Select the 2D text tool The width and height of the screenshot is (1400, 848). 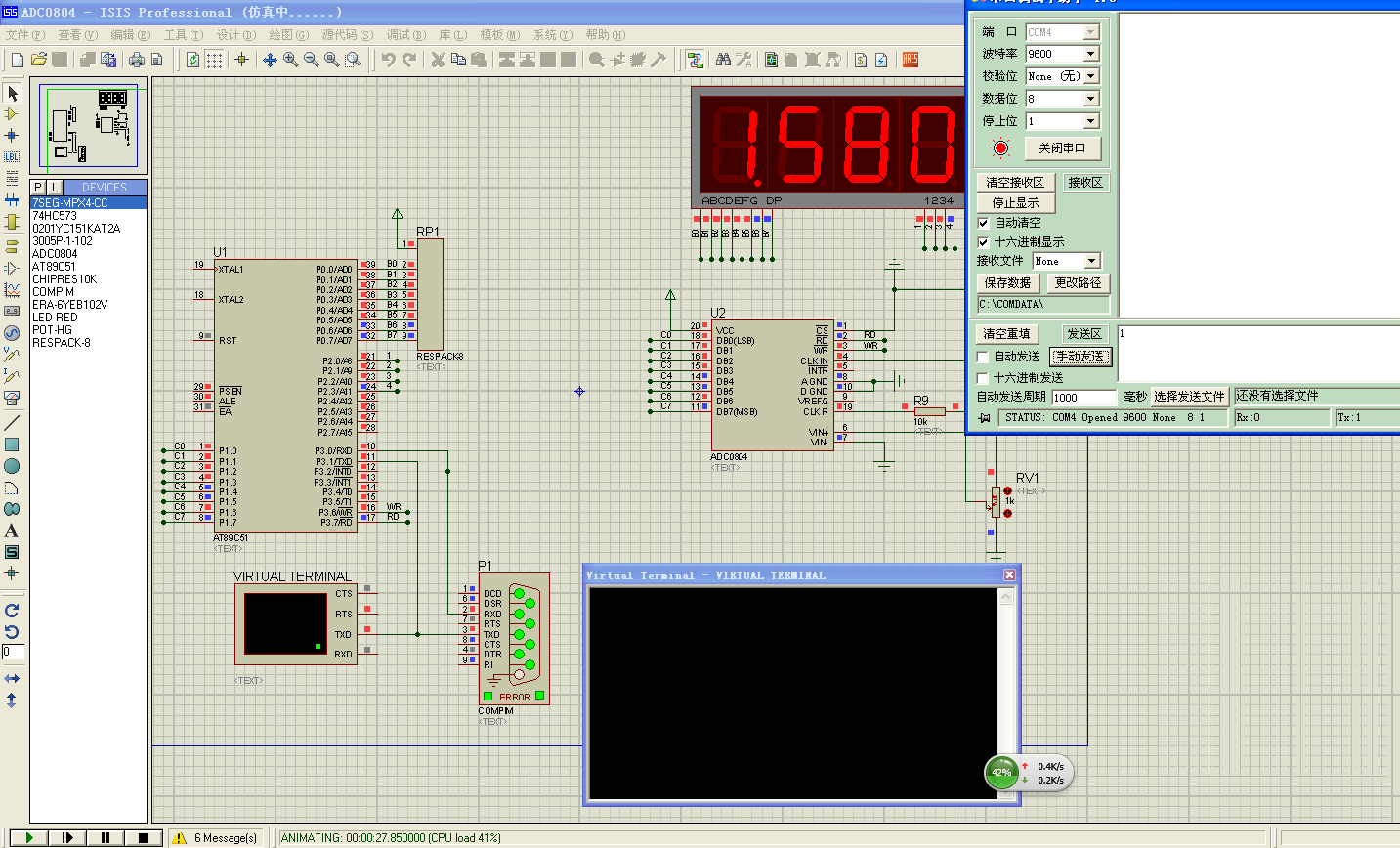coord(12,530)
